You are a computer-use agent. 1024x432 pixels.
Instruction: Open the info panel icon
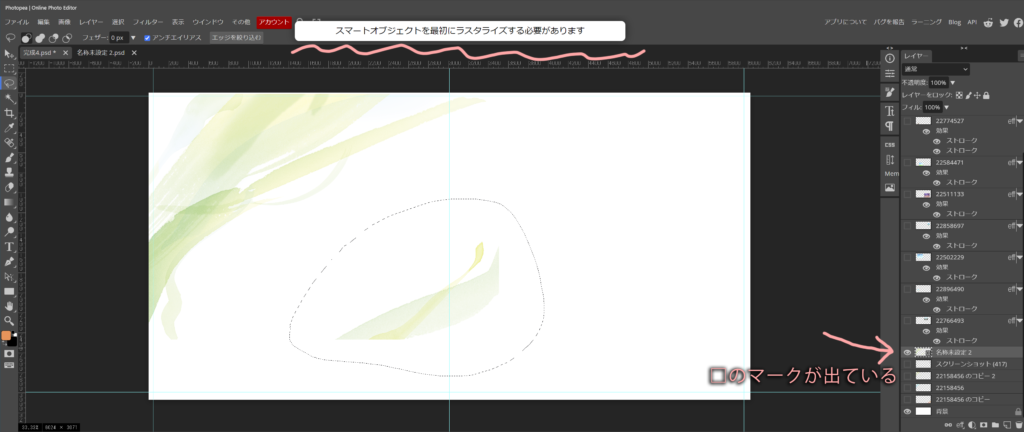889,58
